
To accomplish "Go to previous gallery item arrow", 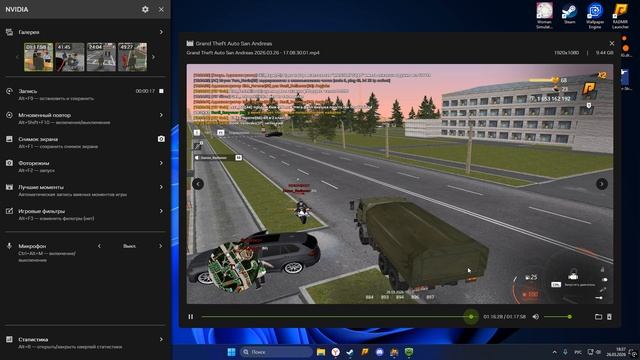I will click(198, 184).
